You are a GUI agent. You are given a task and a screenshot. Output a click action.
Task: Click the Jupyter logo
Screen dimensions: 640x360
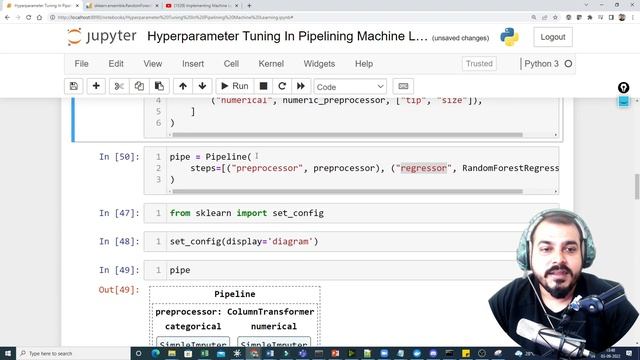[x=102, y=37]
